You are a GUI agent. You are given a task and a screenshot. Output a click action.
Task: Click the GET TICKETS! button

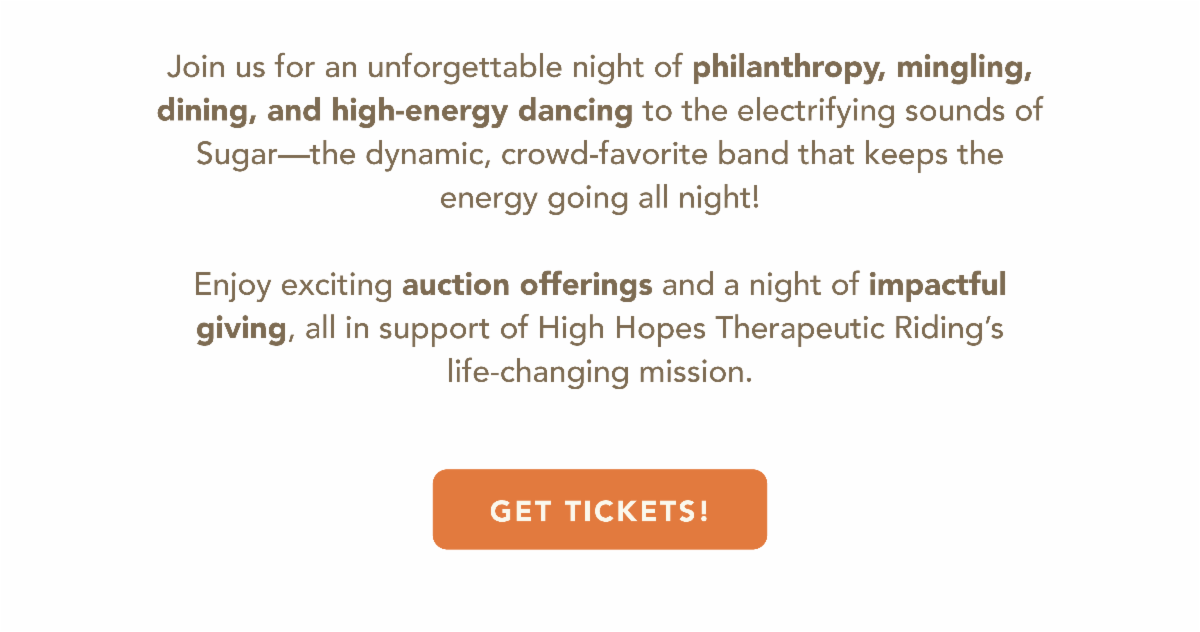599,510
